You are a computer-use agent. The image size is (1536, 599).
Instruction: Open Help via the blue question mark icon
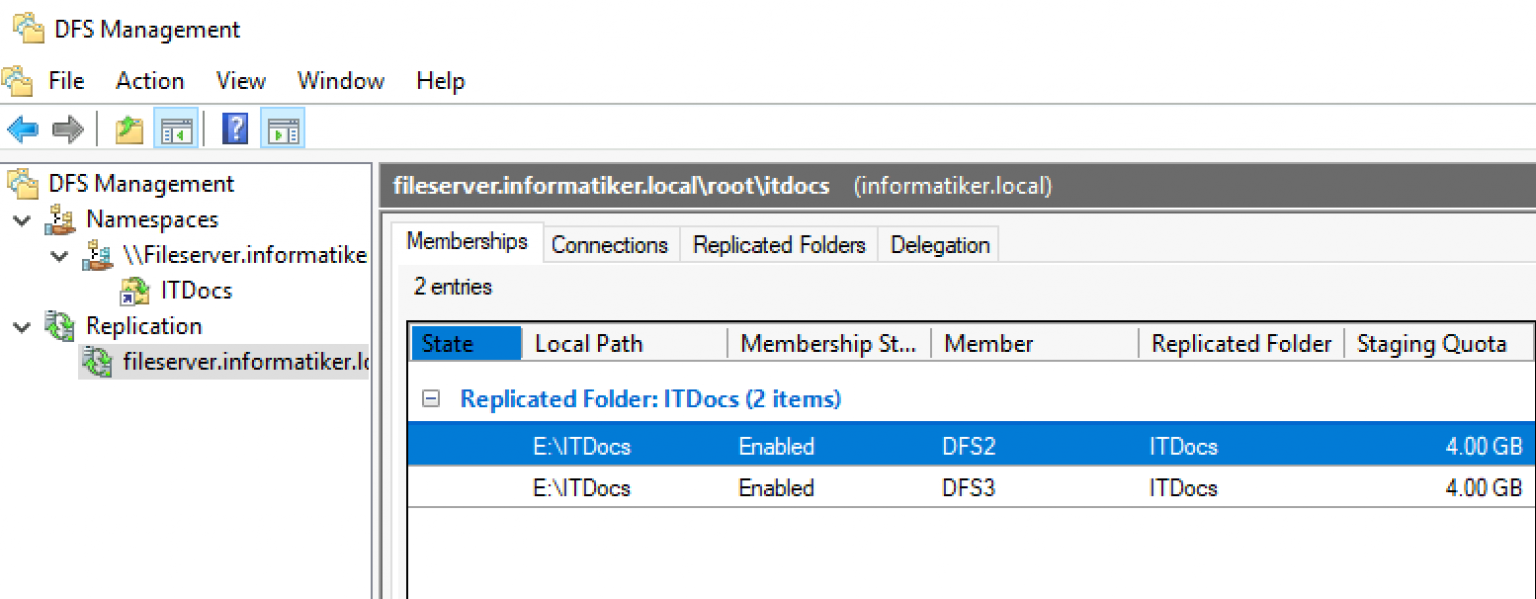[233, 128]
